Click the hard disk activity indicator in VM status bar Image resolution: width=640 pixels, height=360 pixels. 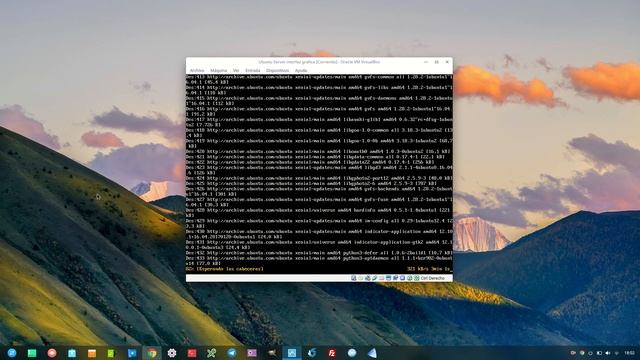click(x=354, y=278)
